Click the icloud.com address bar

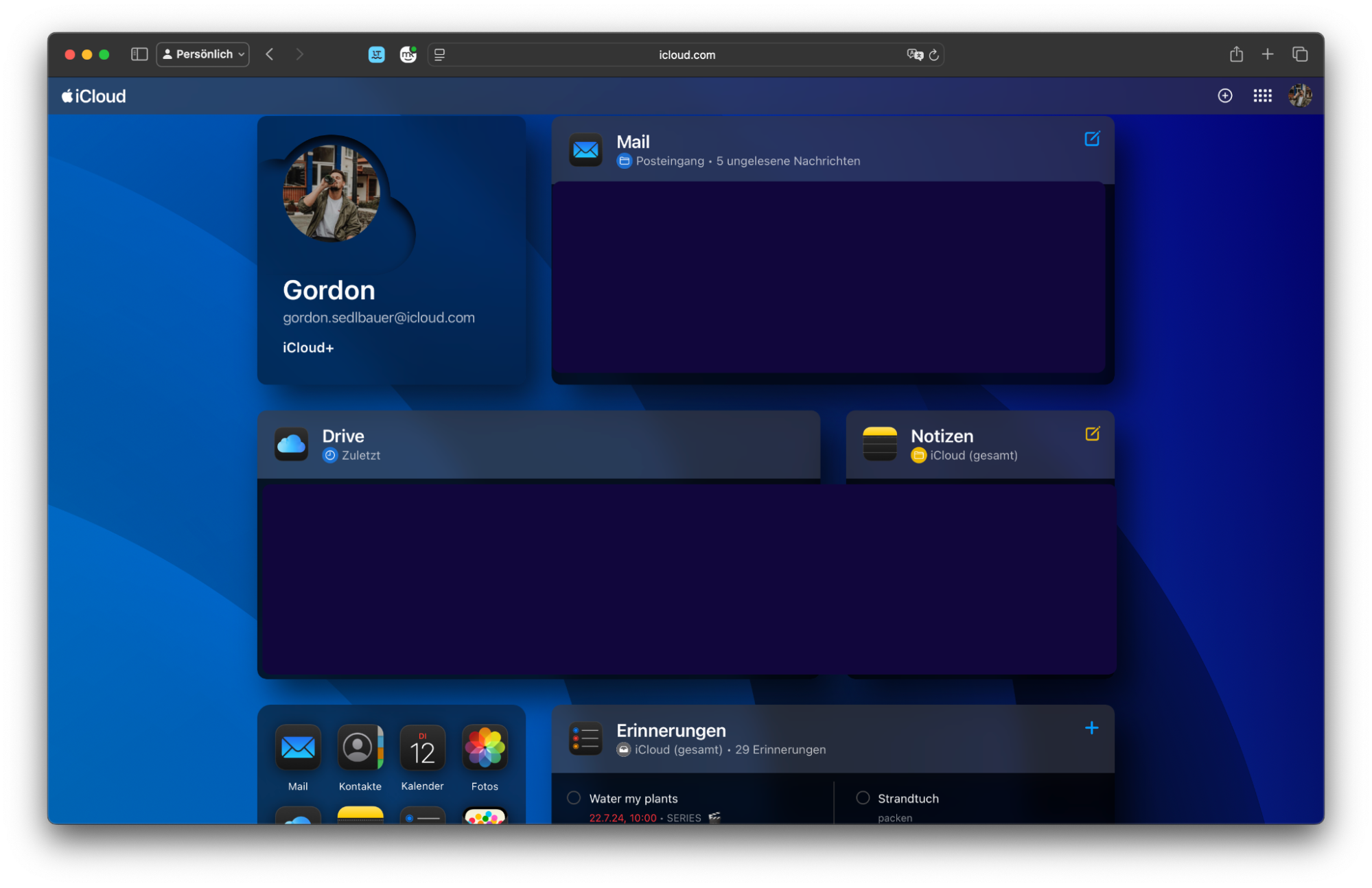point(686,55)
